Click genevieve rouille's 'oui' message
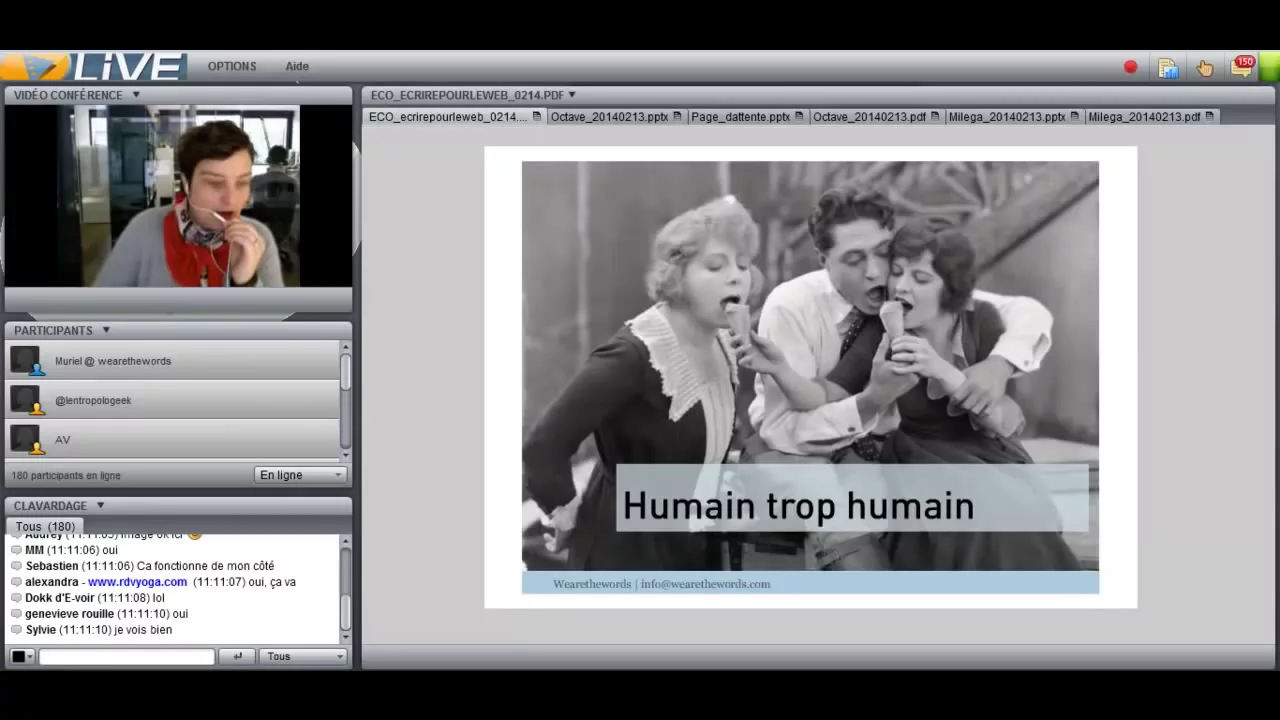The width and height of the screenshot is (1280, 720). (x=180, y=614)
